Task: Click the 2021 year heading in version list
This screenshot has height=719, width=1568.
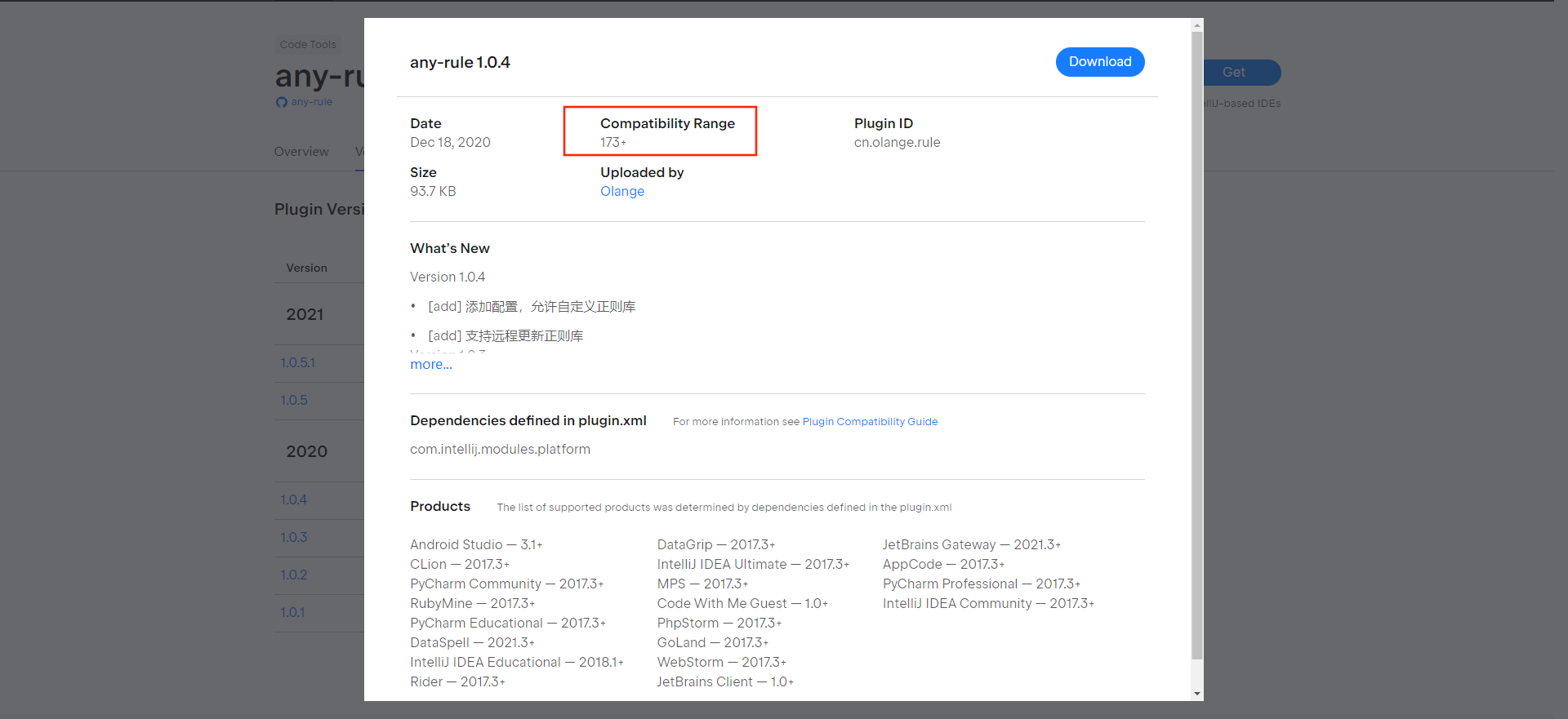Action: pos(305,314)
